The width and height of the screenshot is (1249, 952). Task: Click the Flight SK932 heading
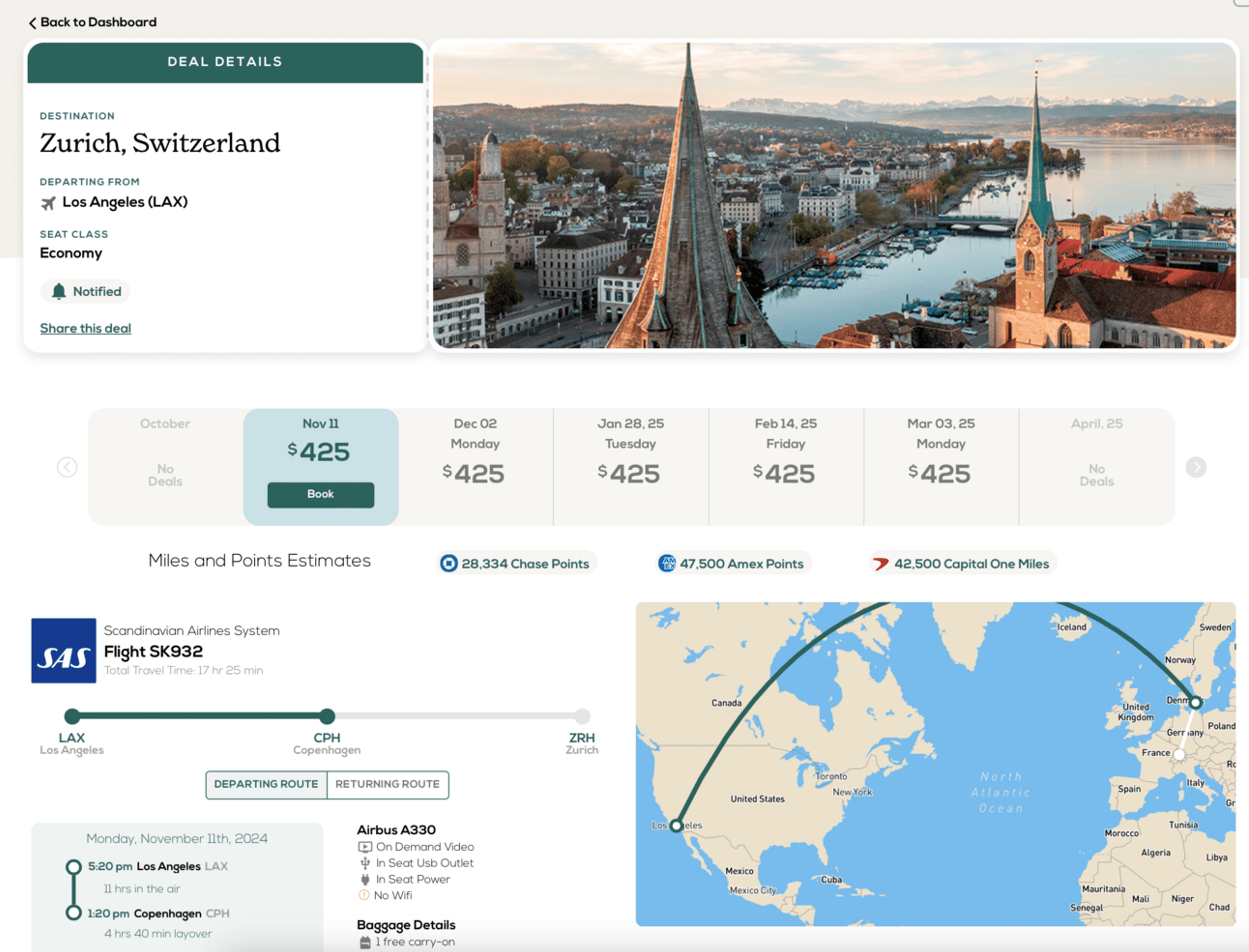pyautogui.click(x=153, y=652)
